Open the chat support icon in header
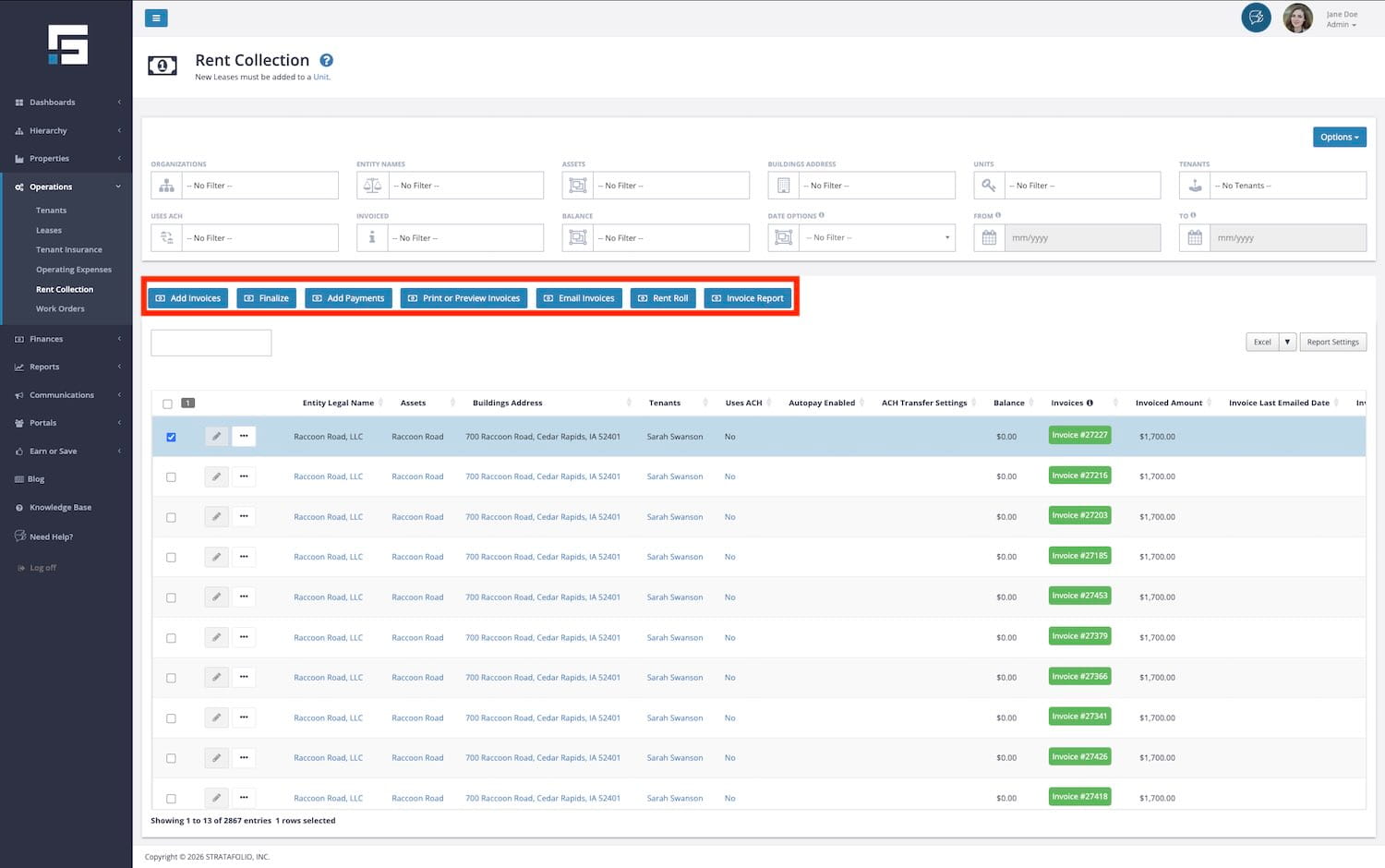Screen dimensions: 1385x868 tap(1256, 18)
